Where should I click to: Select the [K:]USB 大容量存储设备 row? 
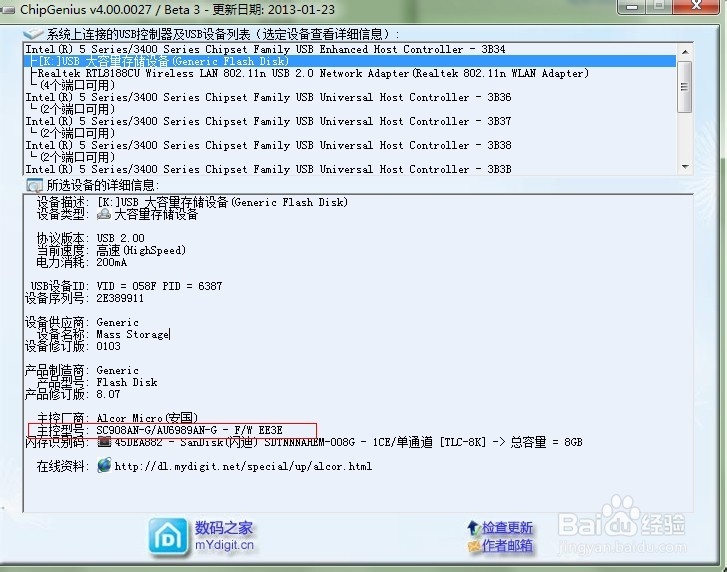point(350,61)
